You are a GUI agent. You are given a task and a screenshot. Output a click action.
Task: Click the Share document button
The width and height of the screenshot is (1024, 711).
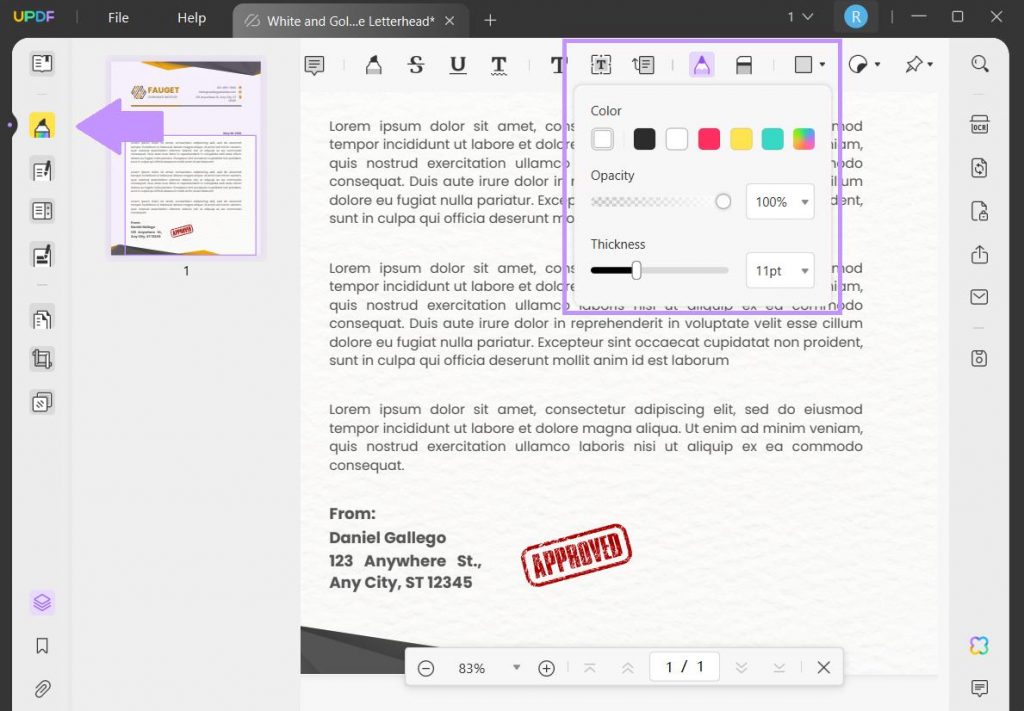(x=979, y=255)
